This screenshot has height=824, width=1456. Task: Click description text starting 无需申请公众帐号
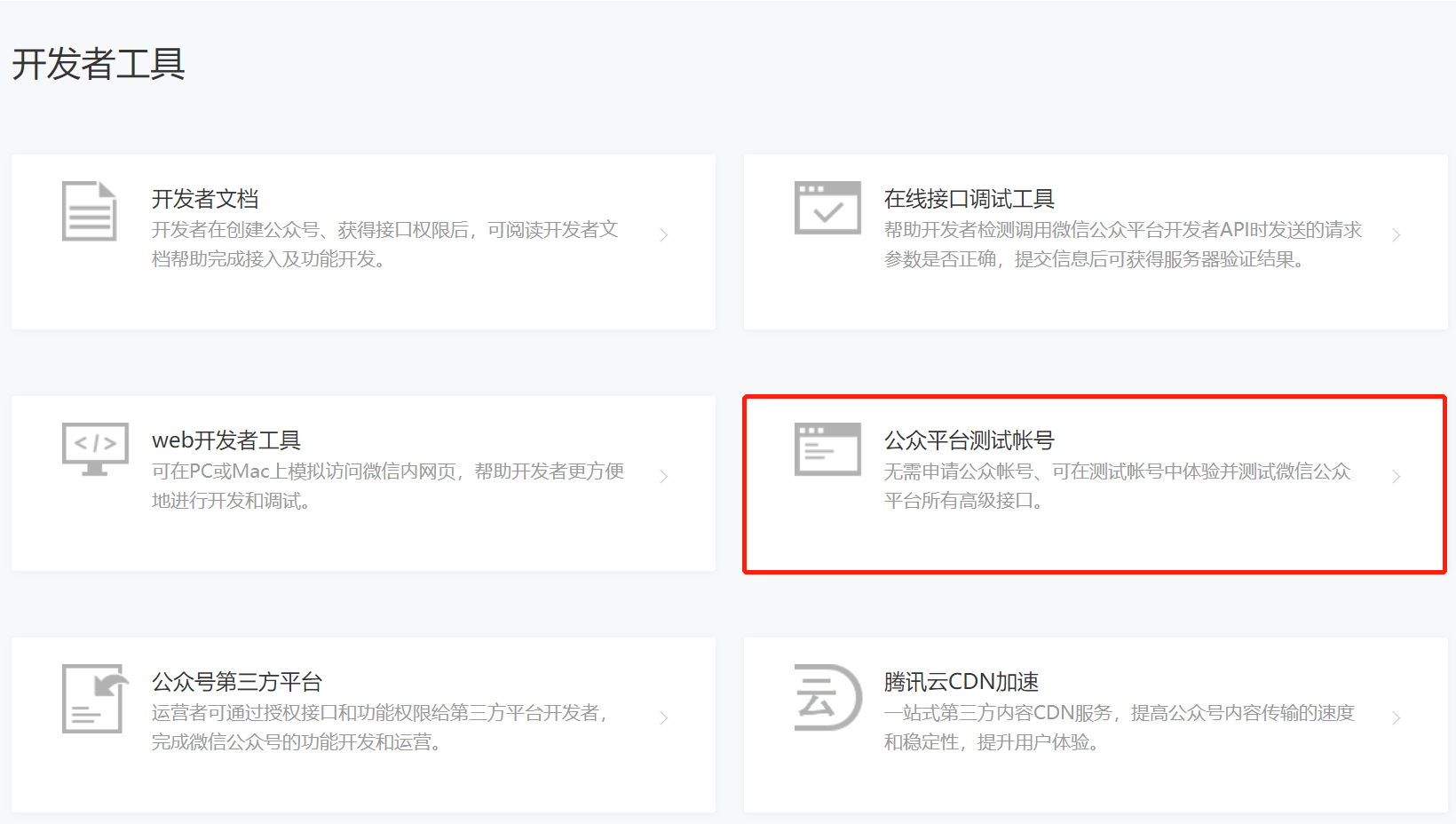coord(1118,486)
